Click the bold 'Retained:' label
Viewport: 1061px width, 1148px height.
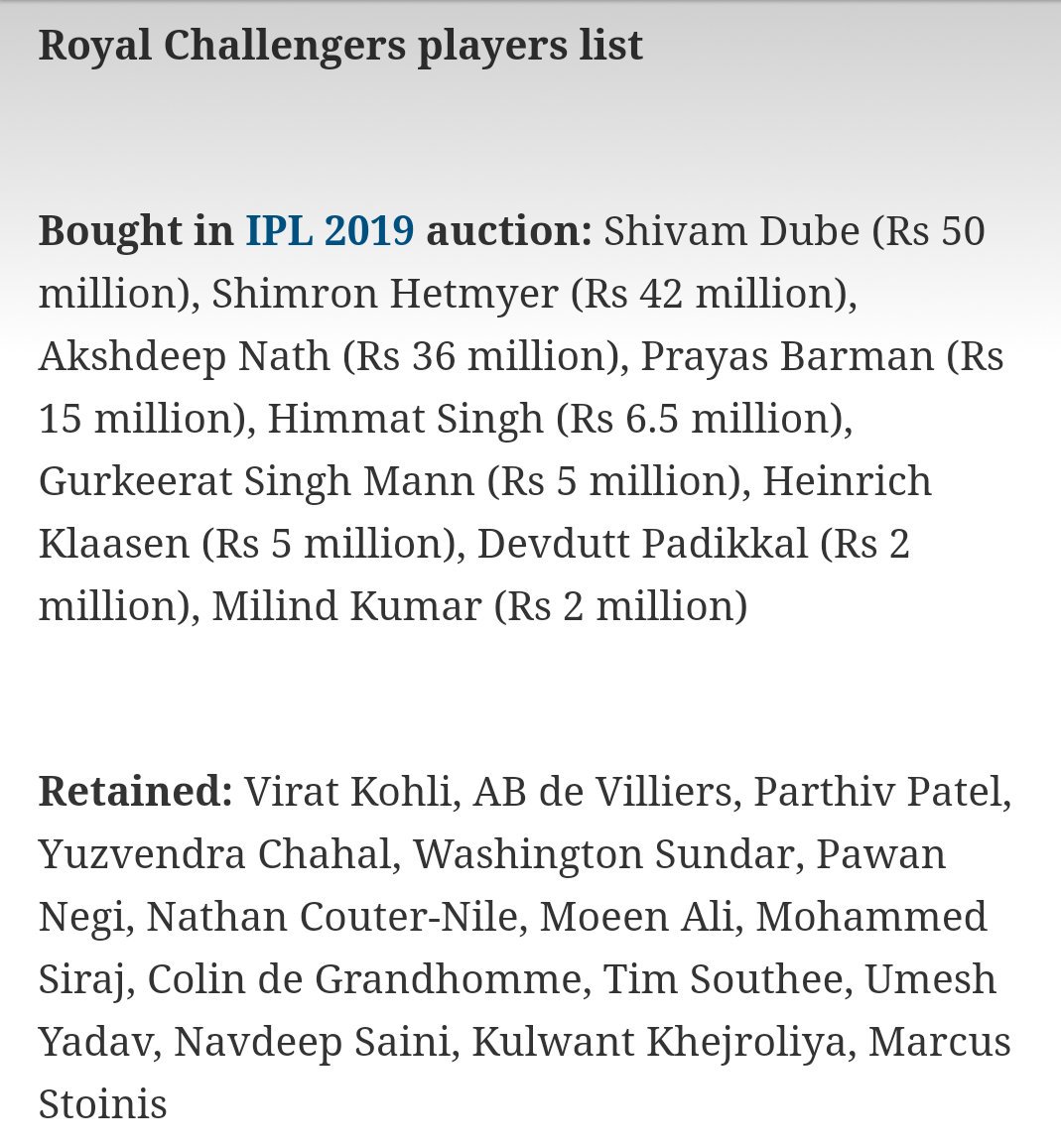(x=135, y=792)
